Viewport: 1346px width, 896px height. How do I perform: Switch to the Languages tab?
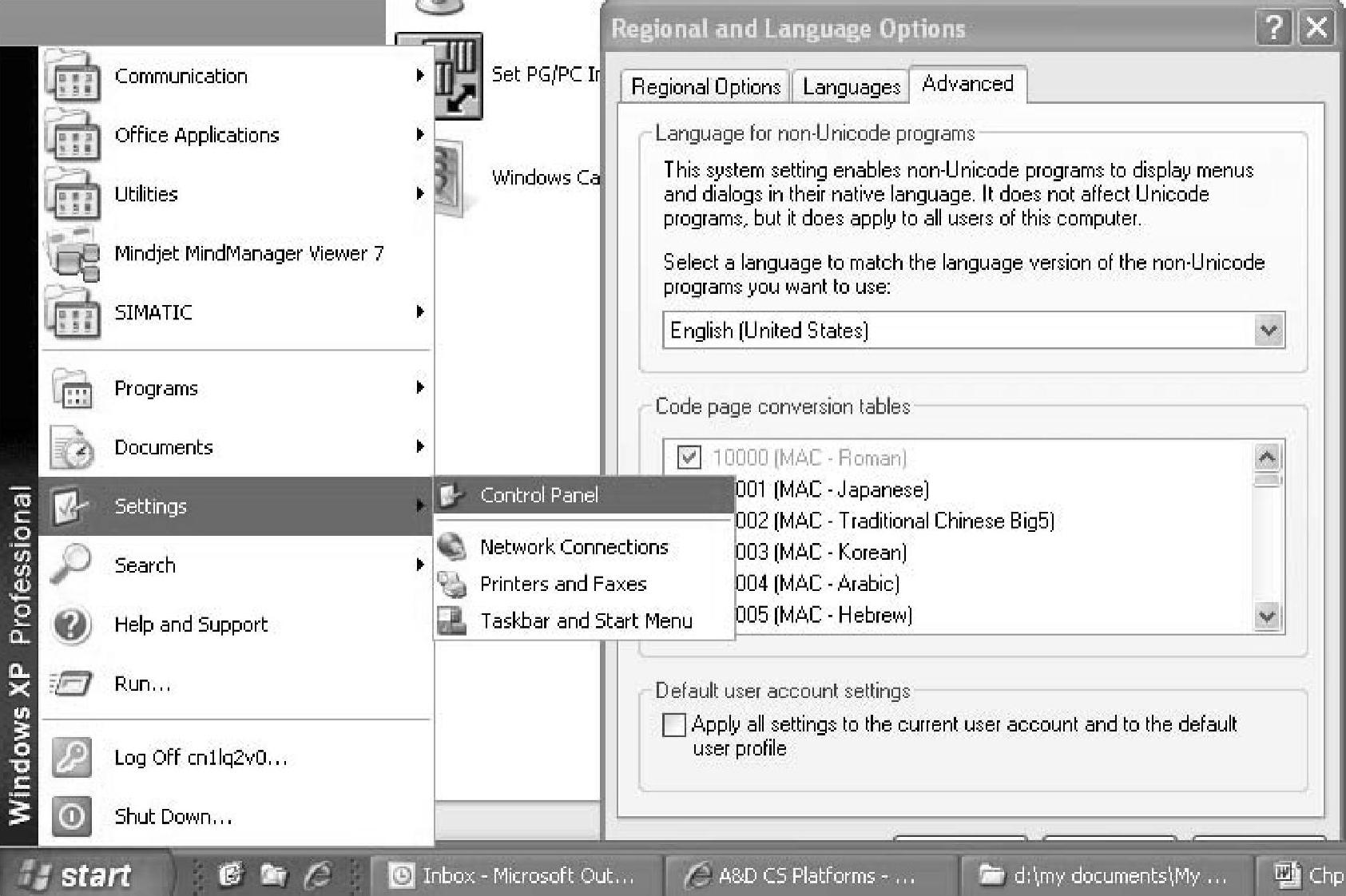point(852,86)
